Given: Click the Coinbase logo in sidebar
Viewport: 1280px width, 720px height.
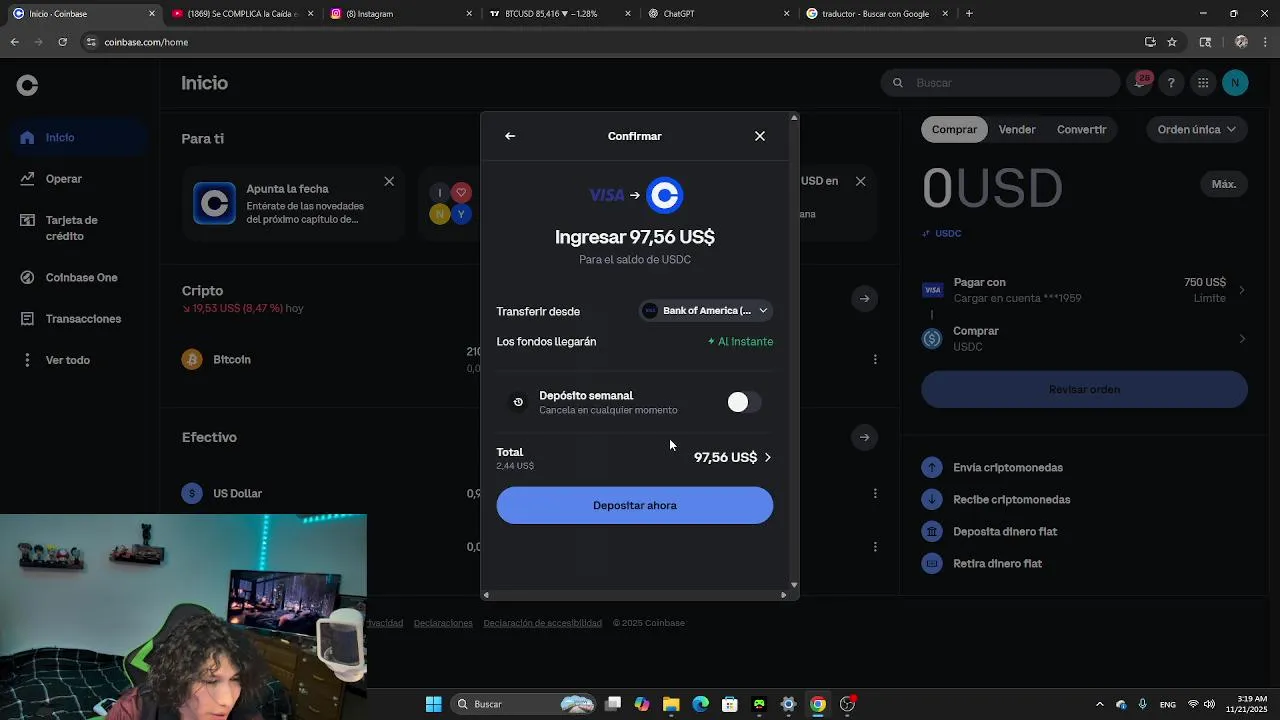Looking at the screenshot, I should pyautogui.click(x=27, y=86).
